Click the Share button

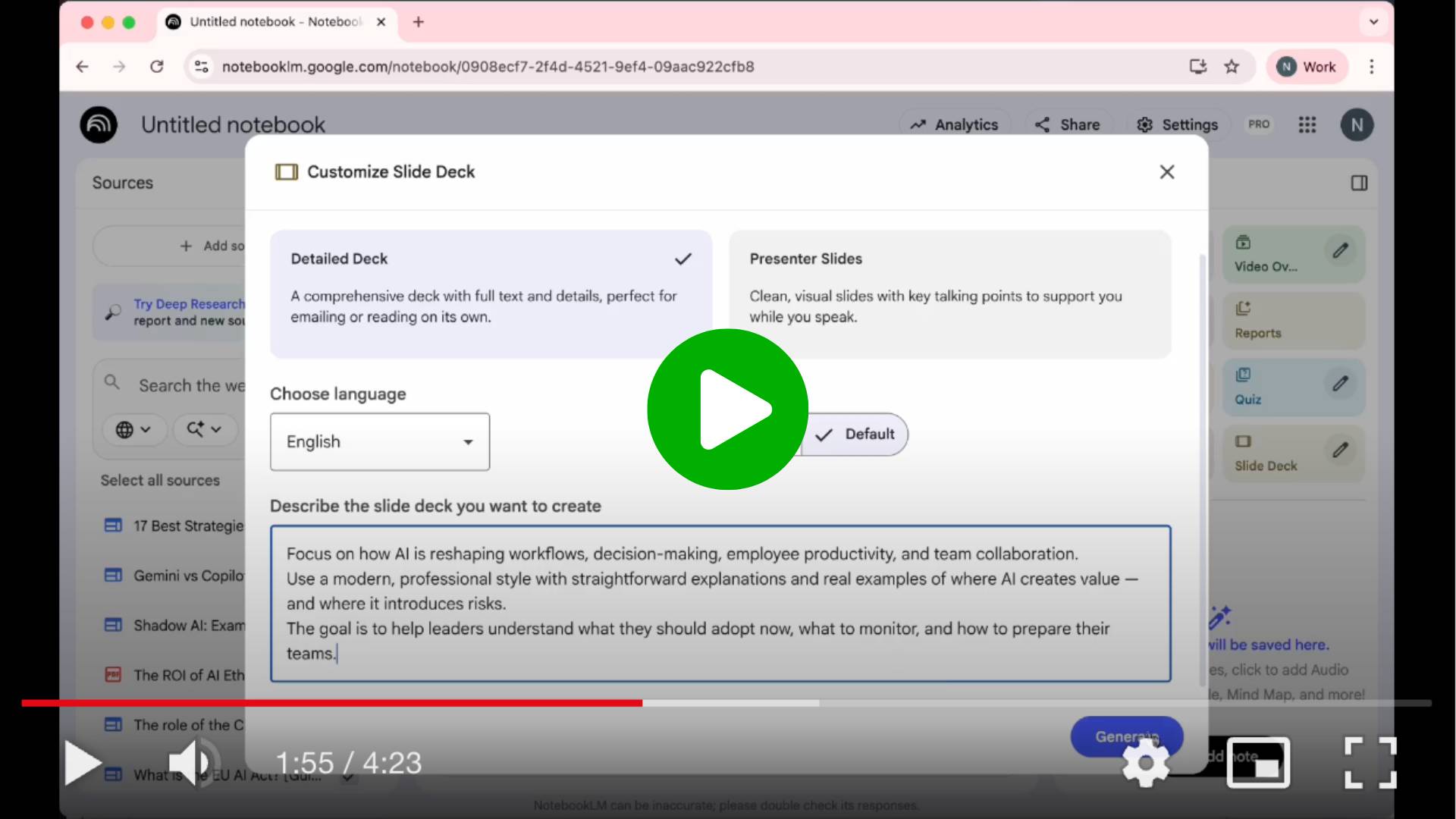click(x=1068, y=125)
